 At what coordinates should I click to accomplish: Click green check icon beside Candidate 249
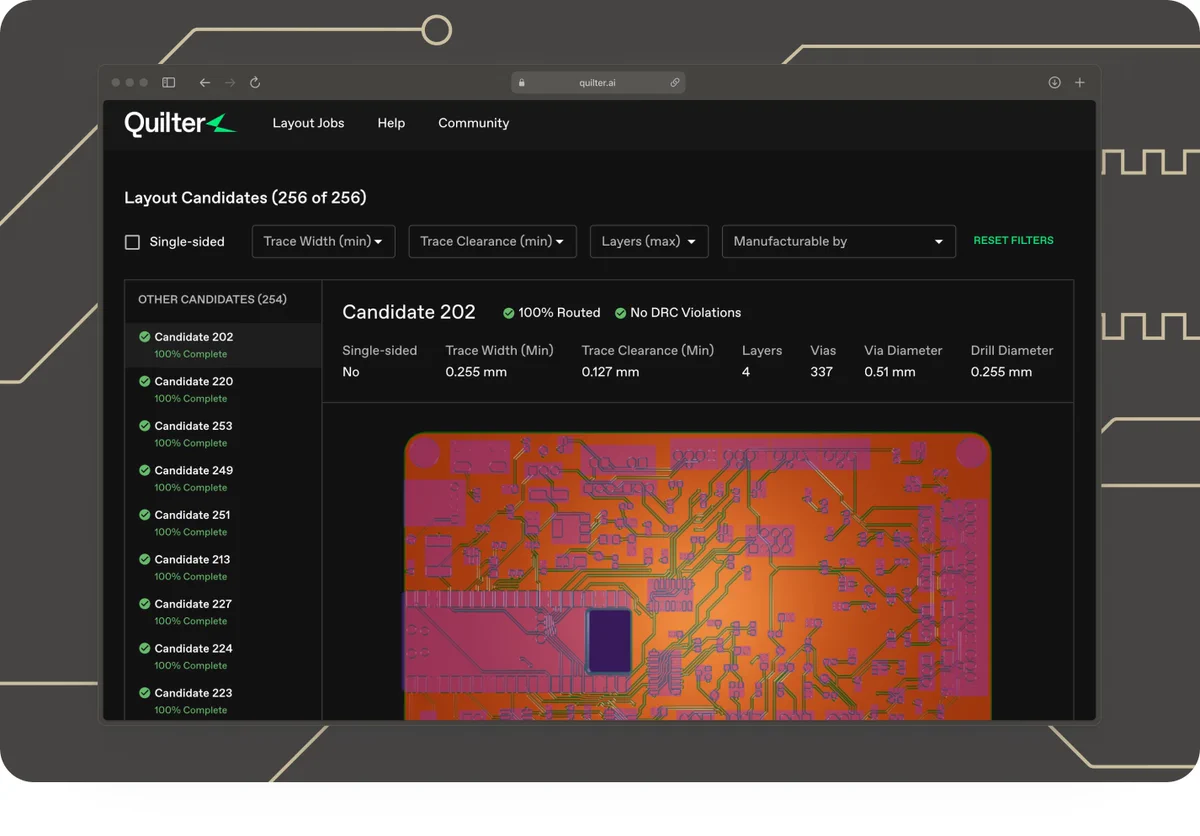pos(144,470)
